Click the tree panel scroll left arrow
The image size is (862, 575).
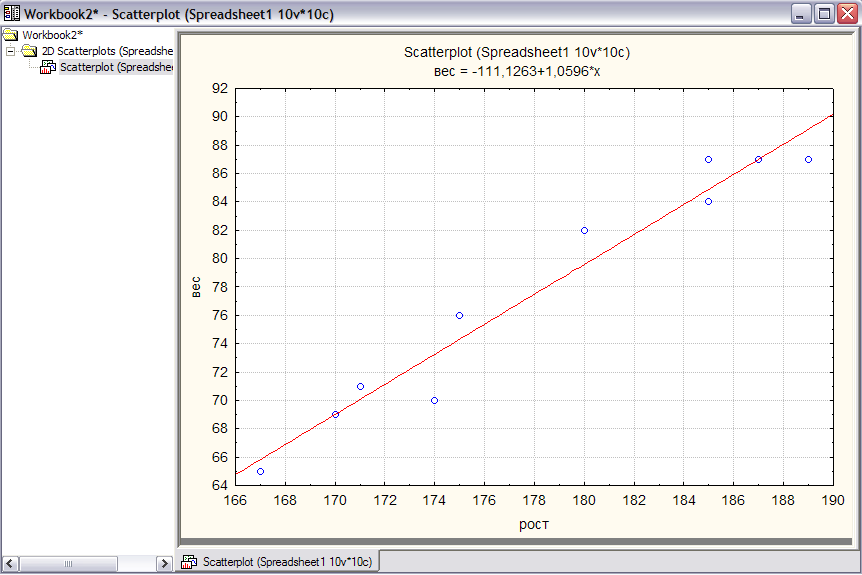coord(10,563)
